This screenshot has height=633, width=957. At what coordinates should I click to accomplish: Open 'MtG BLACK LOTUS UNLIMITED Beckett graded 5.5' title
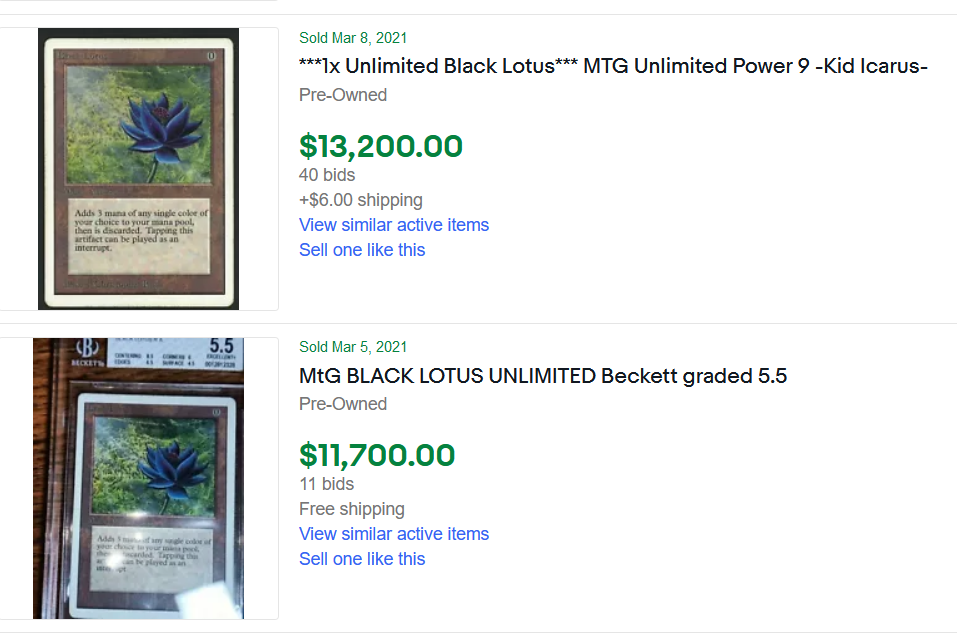coord(543,376)
